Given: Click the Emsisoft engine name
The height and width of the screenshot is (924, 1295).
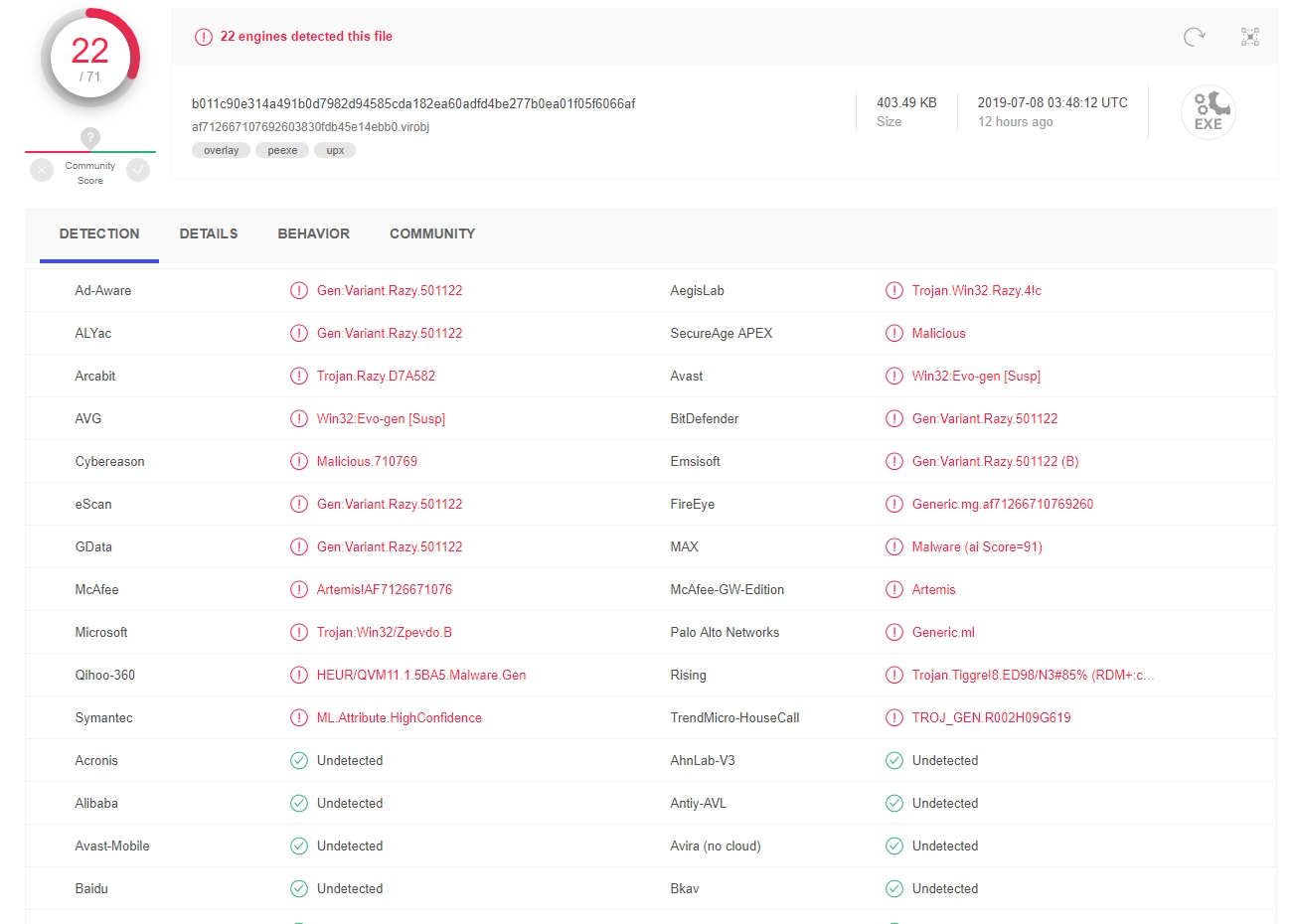Looking at the screenshot, I should coord(695,461).
